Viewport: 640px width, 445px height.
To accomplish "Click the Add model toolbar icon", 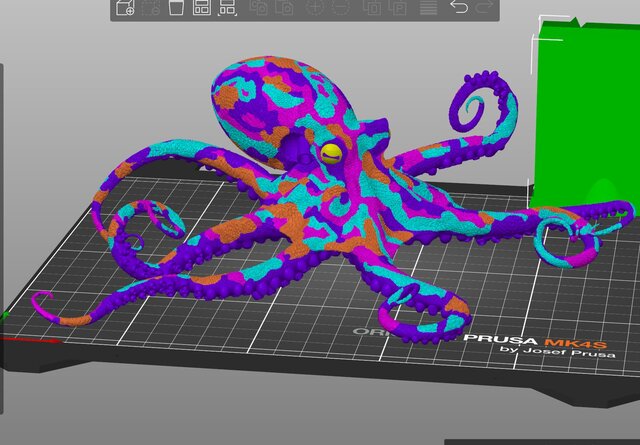I will coord(125,7).
